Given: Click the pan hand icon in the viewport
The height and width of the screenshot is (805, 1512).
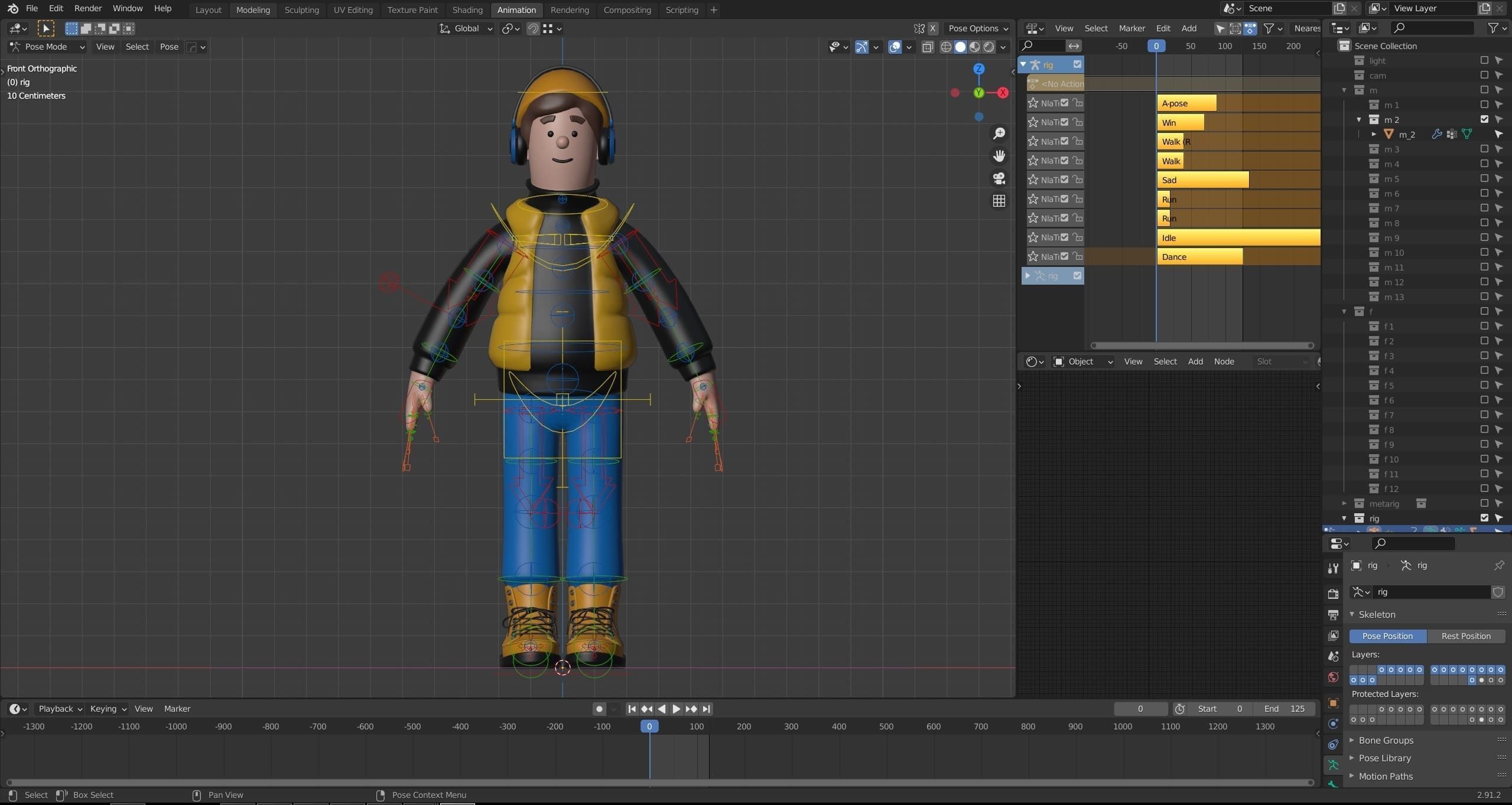Looking at the screenshot, I should click(999, 156).
